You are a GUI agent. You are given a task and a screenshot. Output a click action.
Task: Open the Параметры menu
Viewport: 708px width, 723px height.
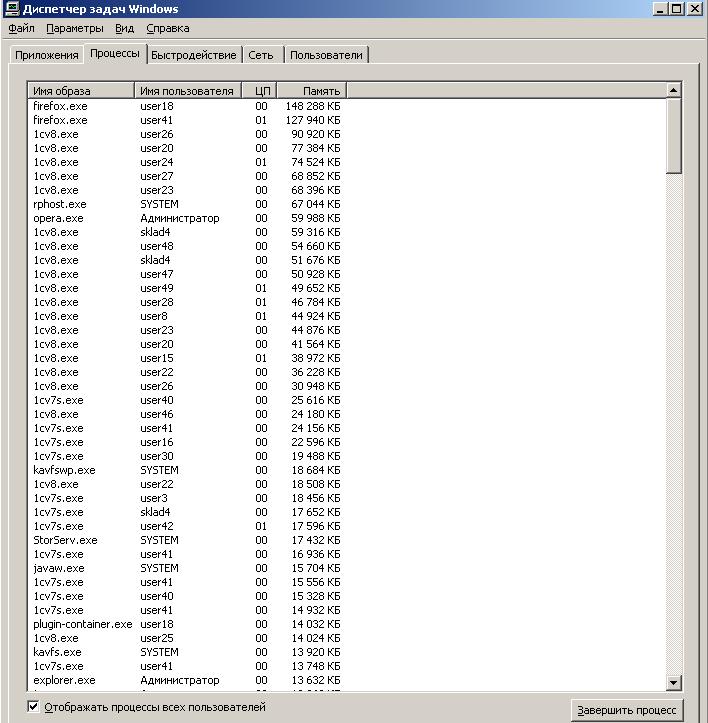tap(75, 29)
